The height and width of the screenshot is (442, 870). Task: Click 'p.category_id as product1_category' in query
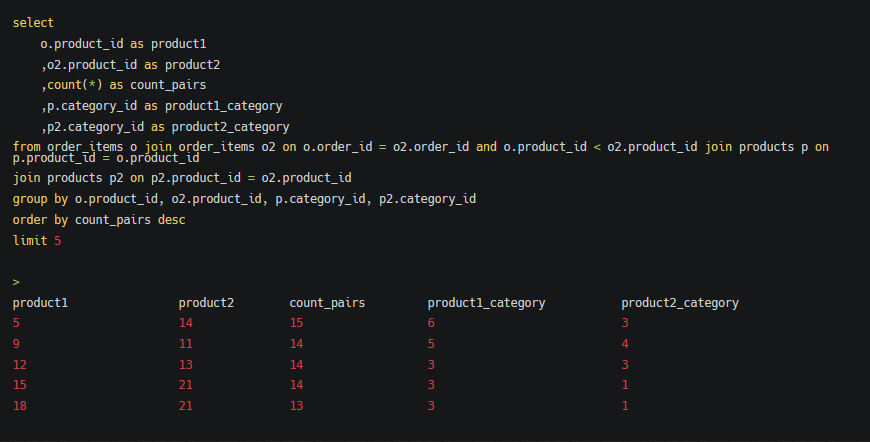click(164, 106)
